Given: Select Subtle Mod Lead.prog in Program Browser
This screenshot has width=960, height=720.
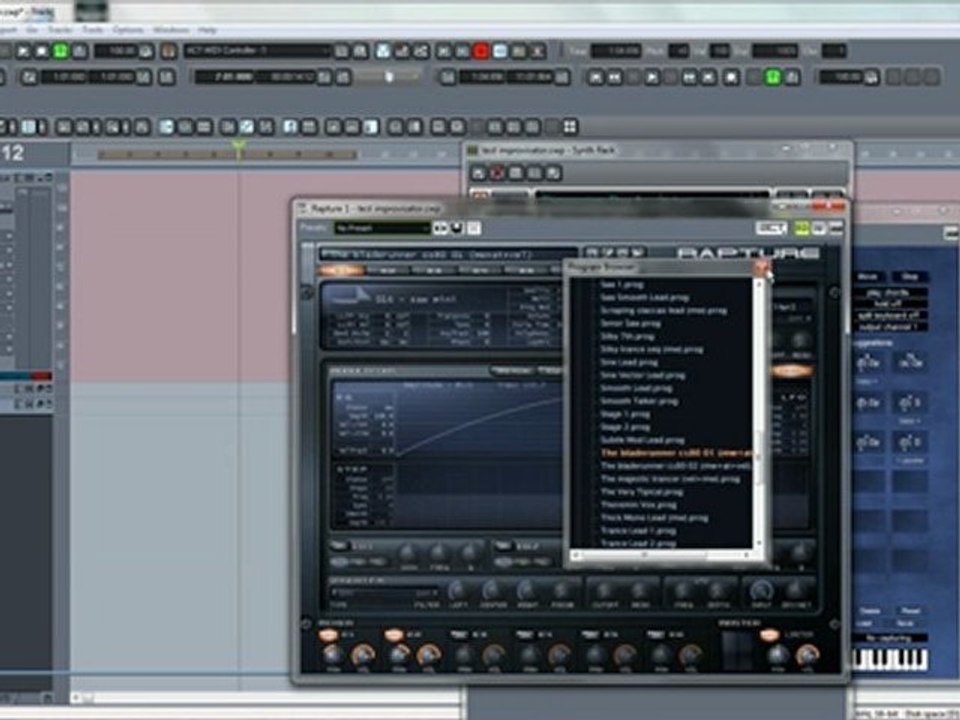Looking at the screenshot, I should [x=642, y=440].
